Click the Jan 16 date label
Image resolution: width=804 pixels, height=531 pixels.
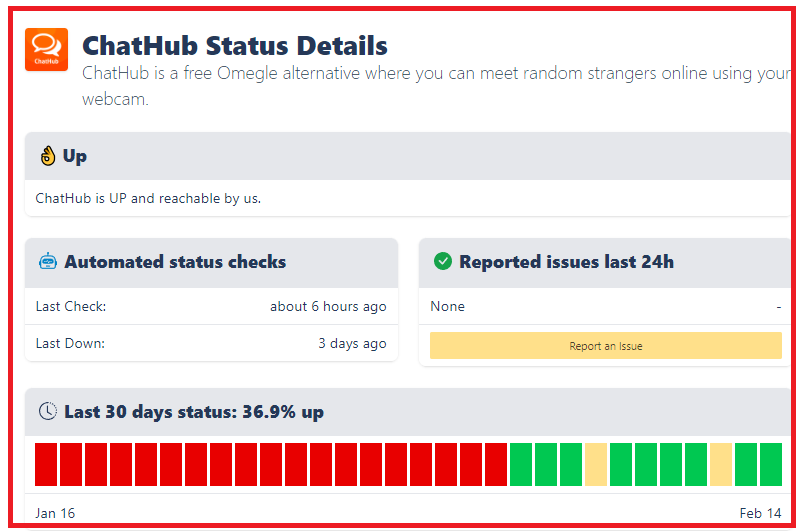(x=55, y=513)
